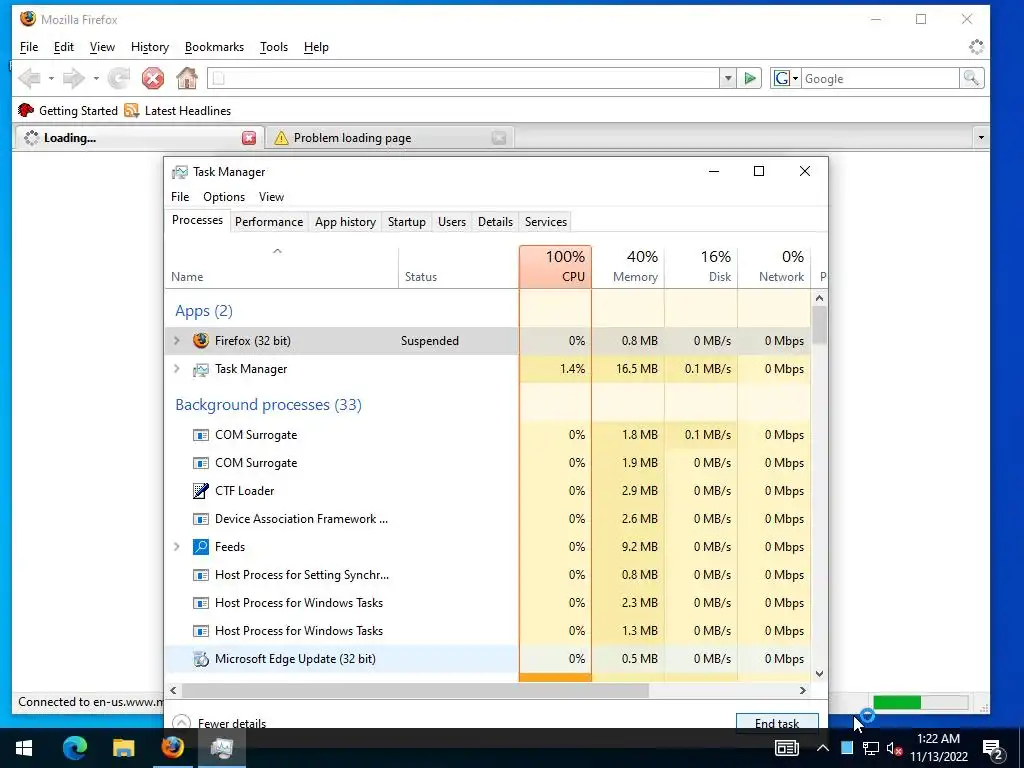Click the green page loading progress bar
The width and height of the screenshot is (1024, 768).
[920, 703]
